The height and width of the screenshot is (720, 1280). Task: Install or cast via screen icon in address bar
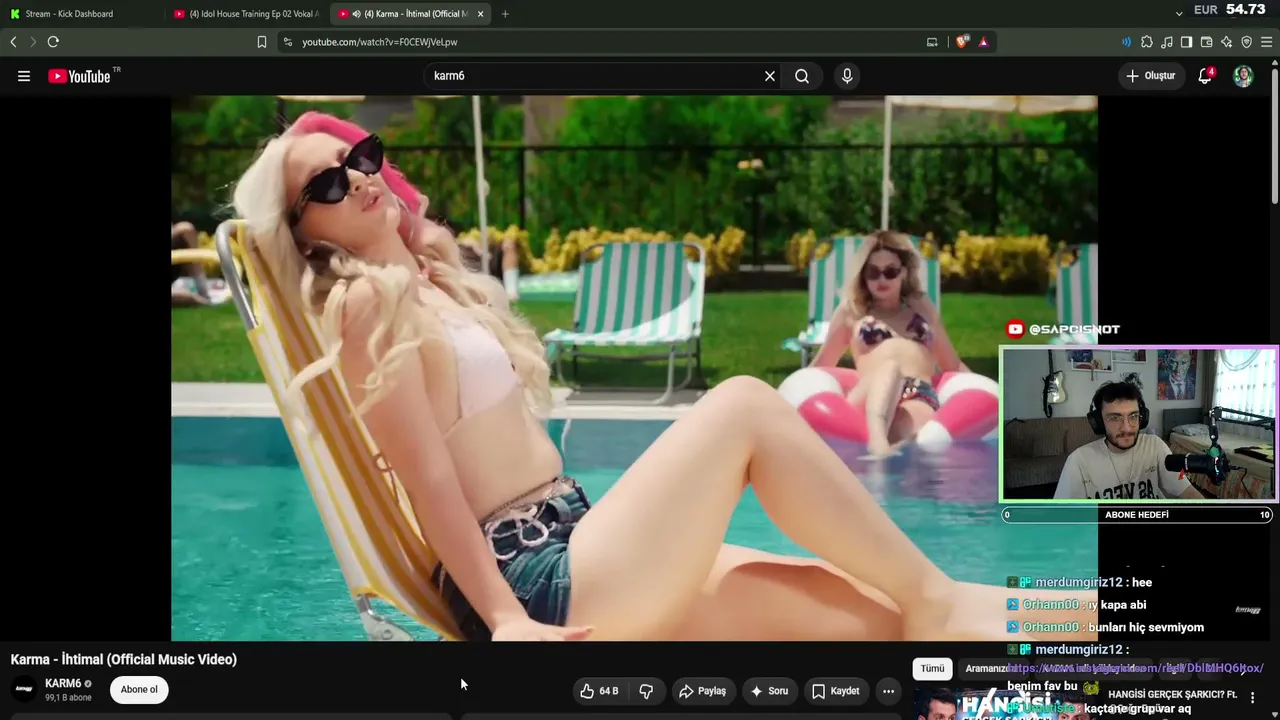coord(932,42)
